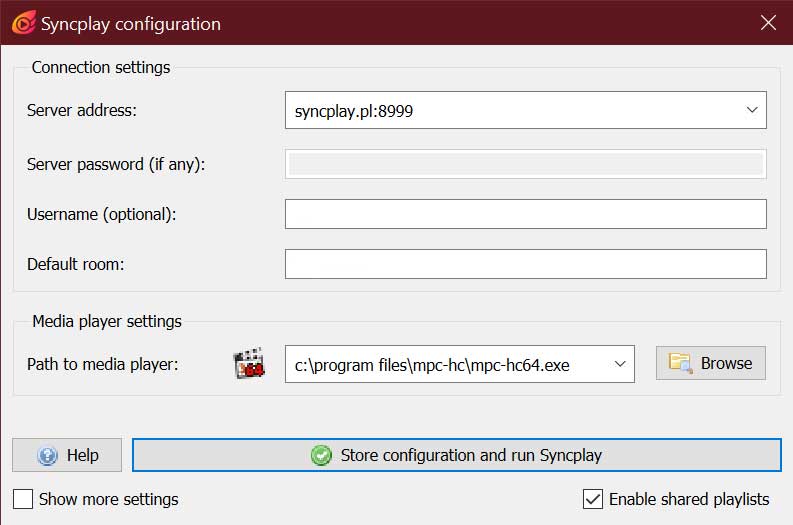Click the syncplay.pl:8999 server address text
This screenshot has height=525, width=793.
click(354, 112)
